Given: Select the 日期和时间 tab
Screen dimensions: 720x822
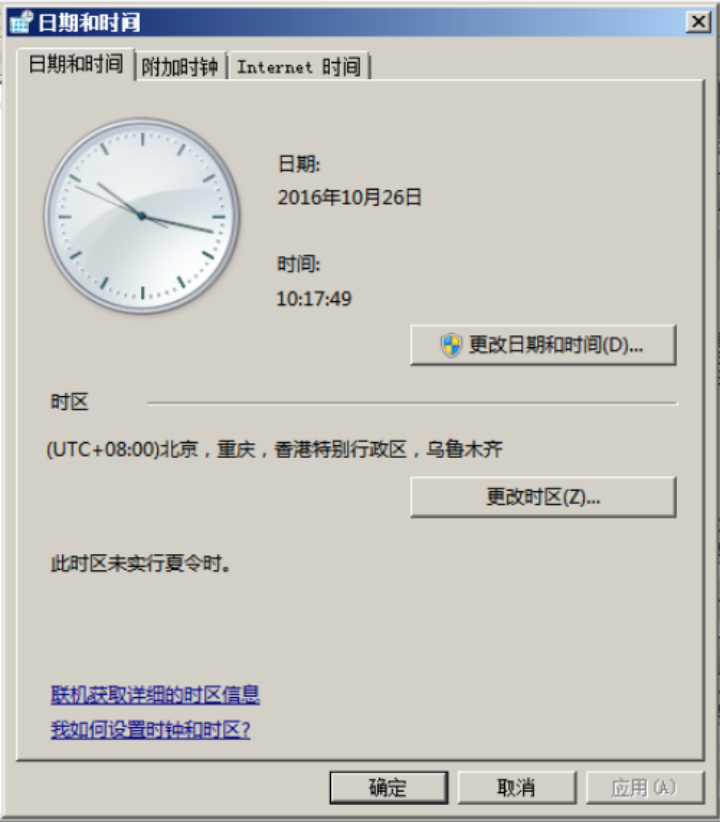Looking at the screenshot, I should (76, 64).
